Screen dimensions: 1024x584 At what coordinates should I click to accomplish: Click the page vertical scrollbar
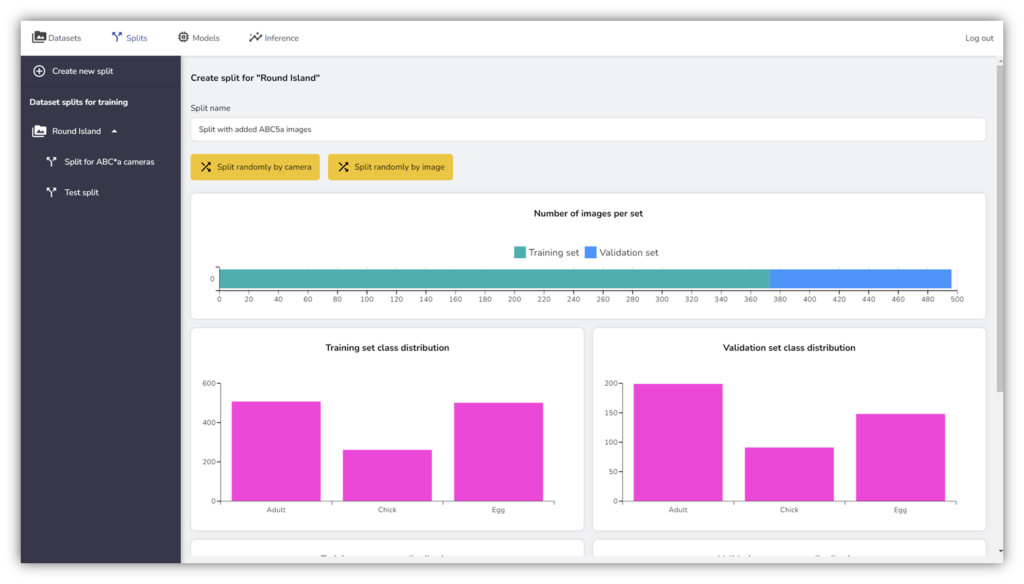click(x=998, y=230)
